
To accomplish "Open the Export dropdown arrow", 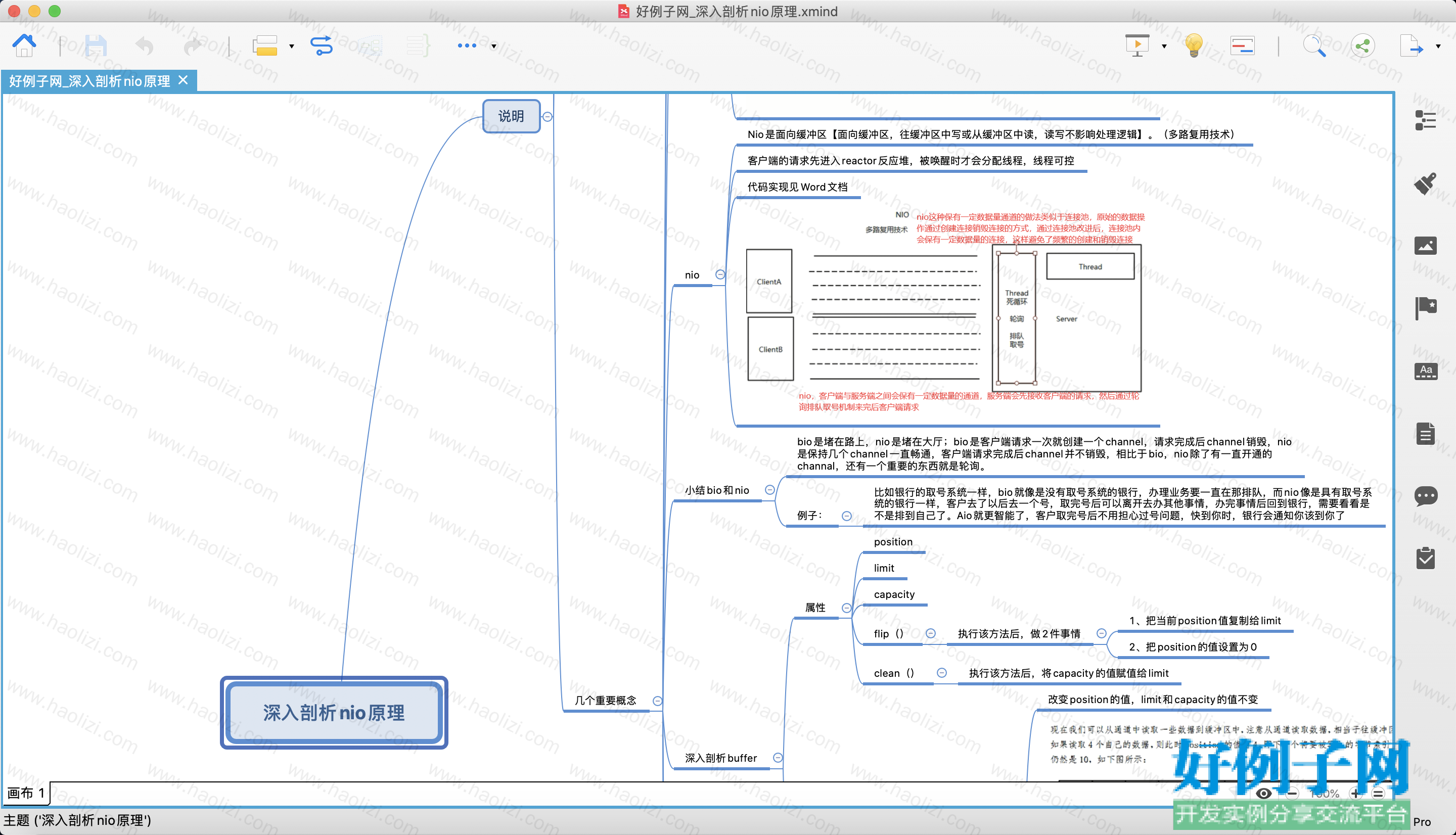I will coord(1438,47).
